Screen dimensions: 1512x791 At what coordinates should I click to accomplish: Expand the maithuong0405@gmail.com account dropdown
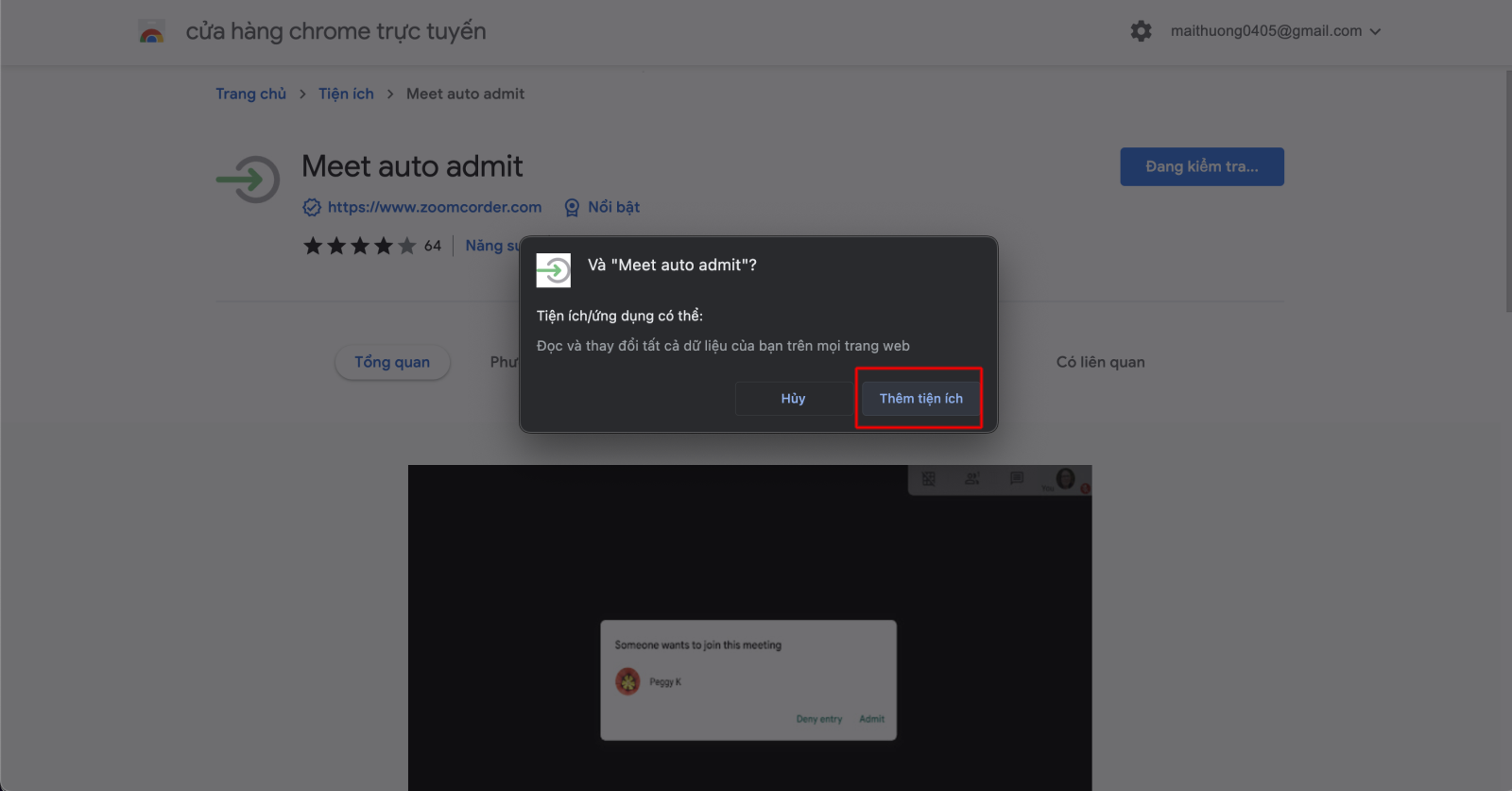[x=1276, y=31]
